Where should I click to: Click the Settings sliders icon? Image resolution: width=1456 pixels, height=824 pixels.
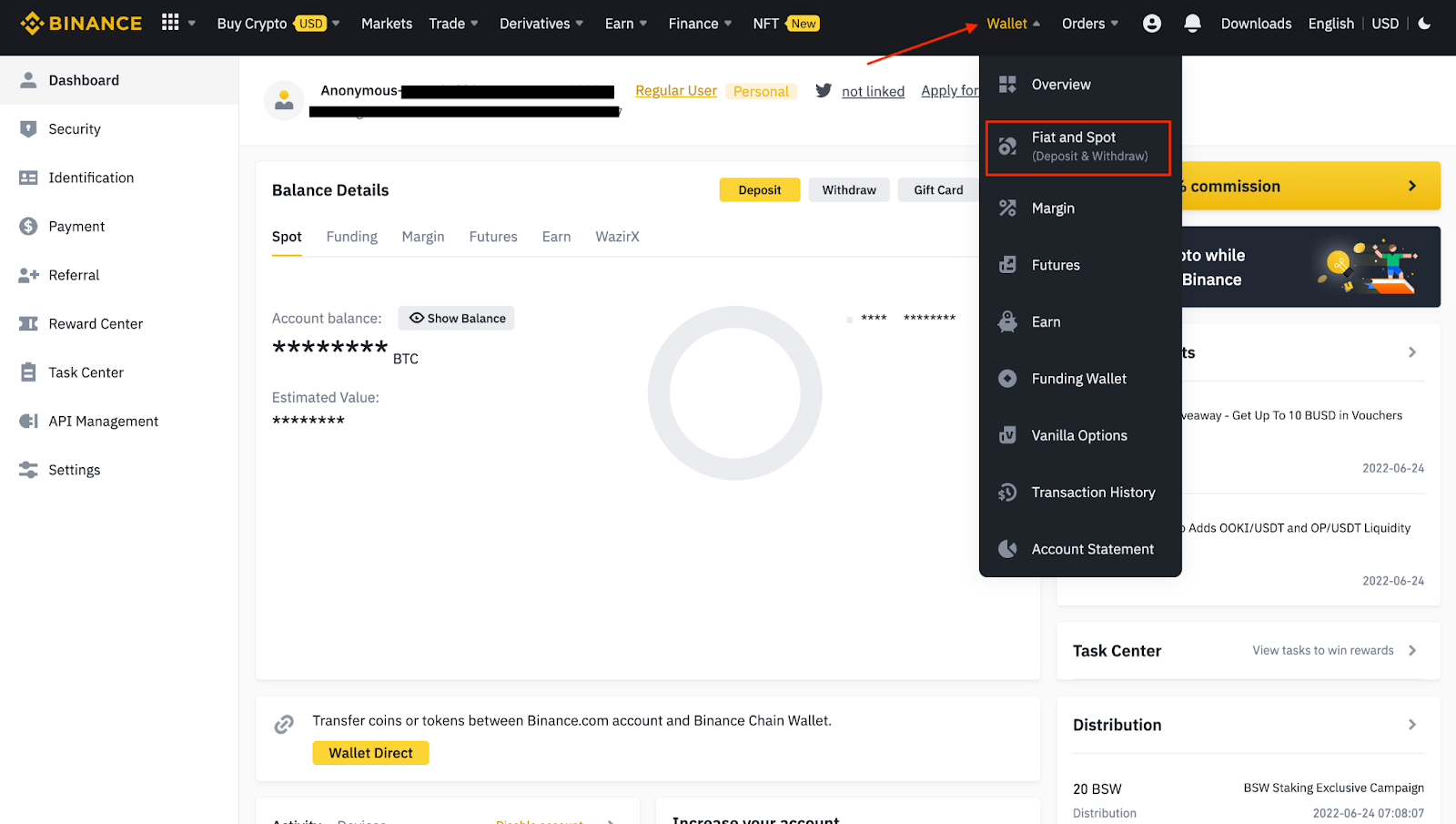point(28,470)
